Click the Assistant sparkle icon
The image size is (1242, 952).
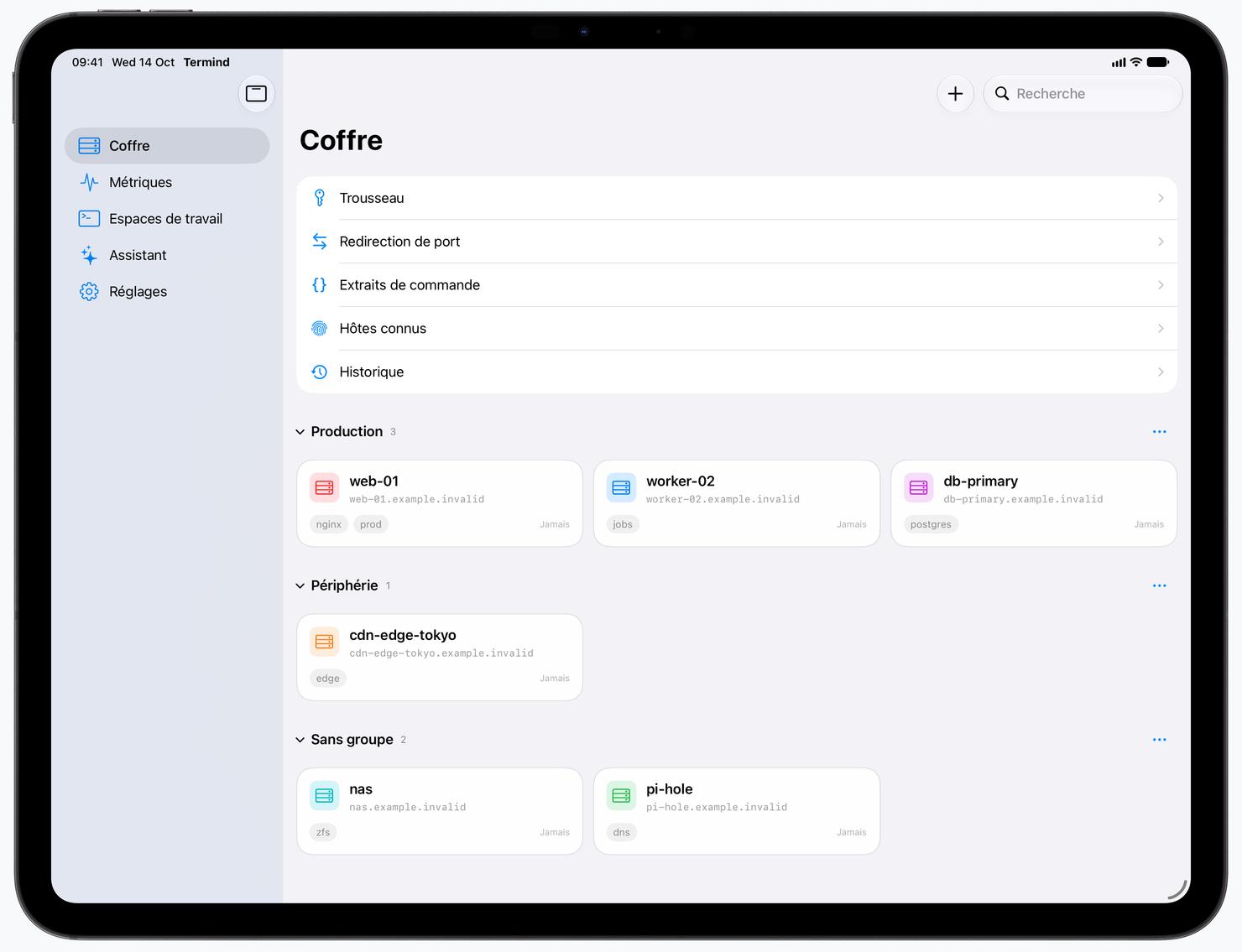[x=89, y=255]
